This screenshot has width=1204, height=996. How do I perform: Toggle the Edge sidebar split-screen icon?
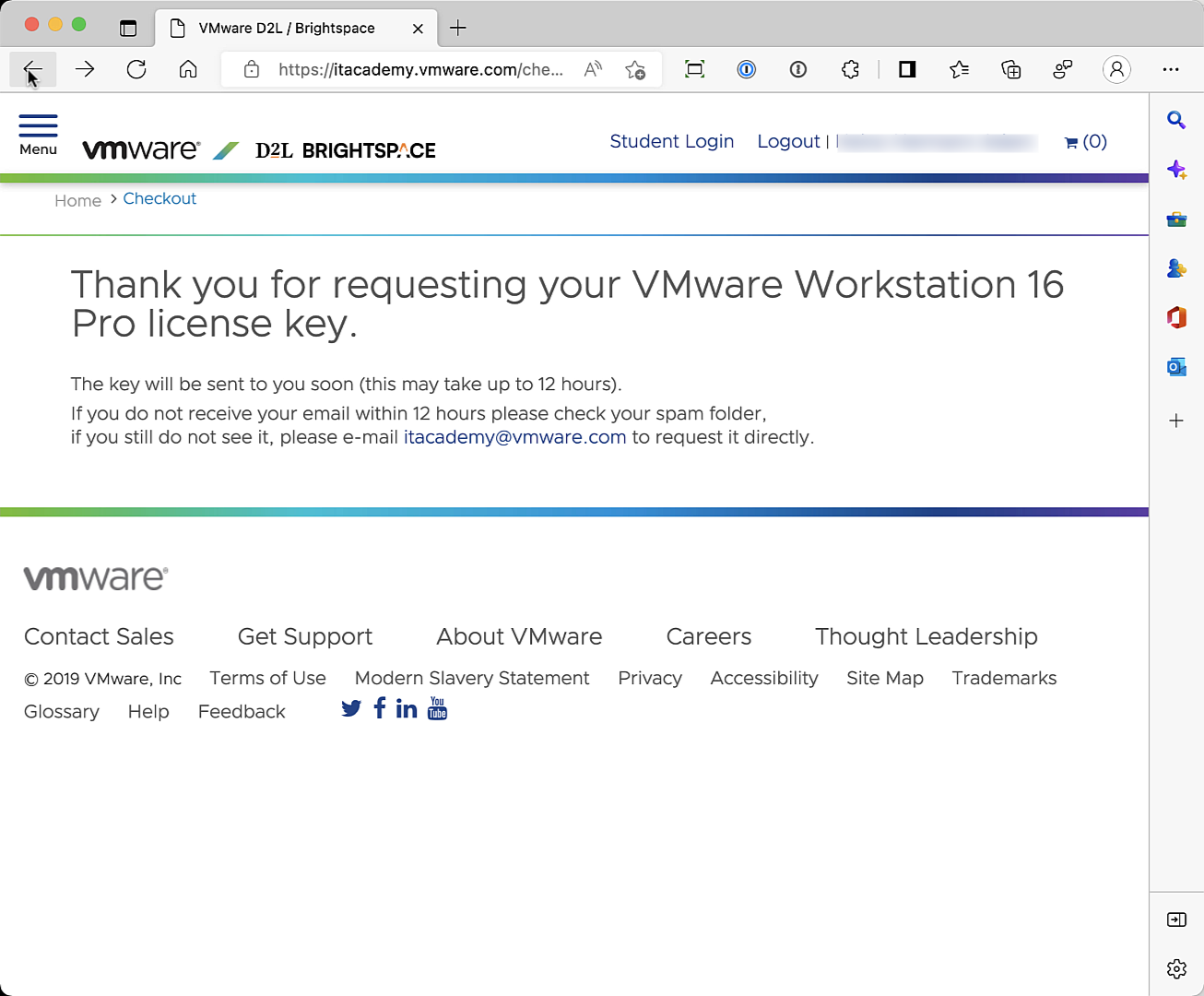907,69
